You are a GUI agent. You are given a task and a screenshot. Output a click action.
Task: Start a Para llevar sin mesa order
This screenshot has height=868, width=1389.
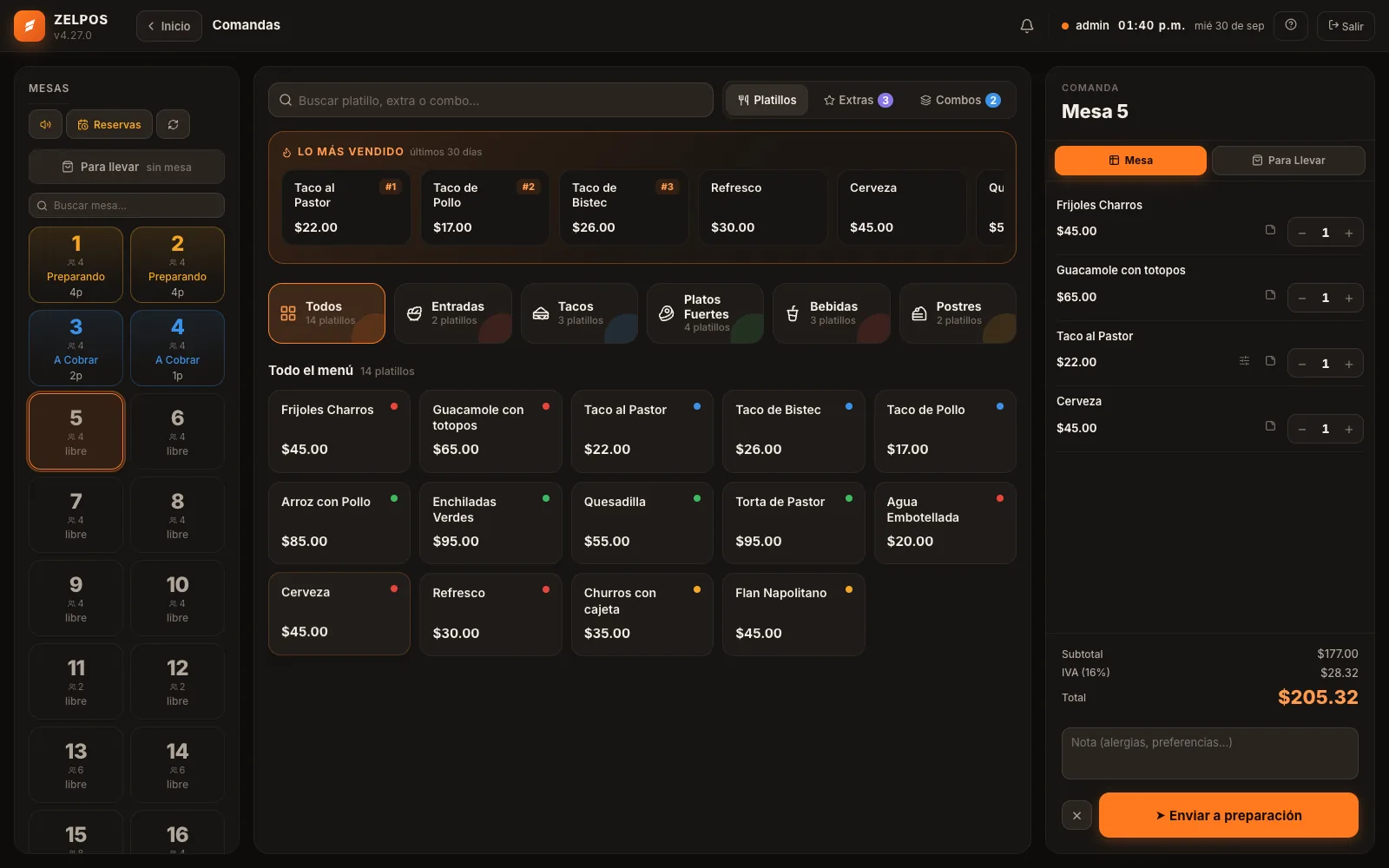pos(127,167)
